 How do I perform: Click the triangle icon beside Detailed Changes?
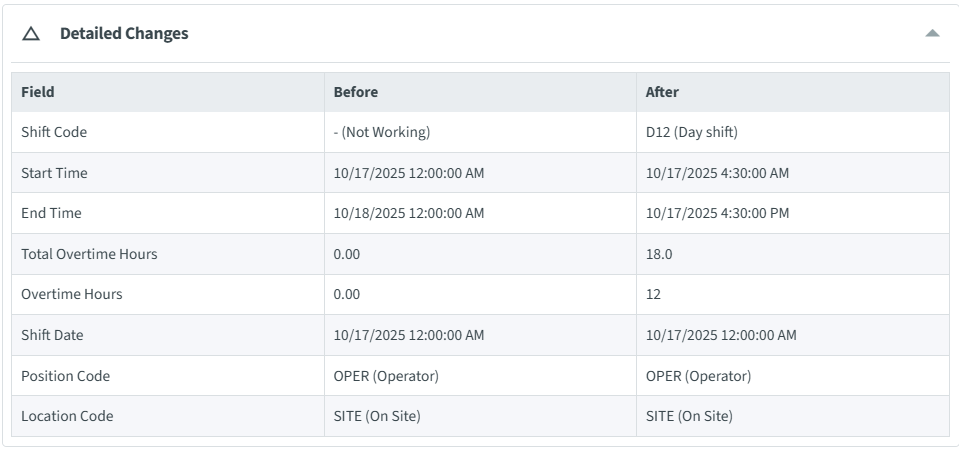coord(31,34)
